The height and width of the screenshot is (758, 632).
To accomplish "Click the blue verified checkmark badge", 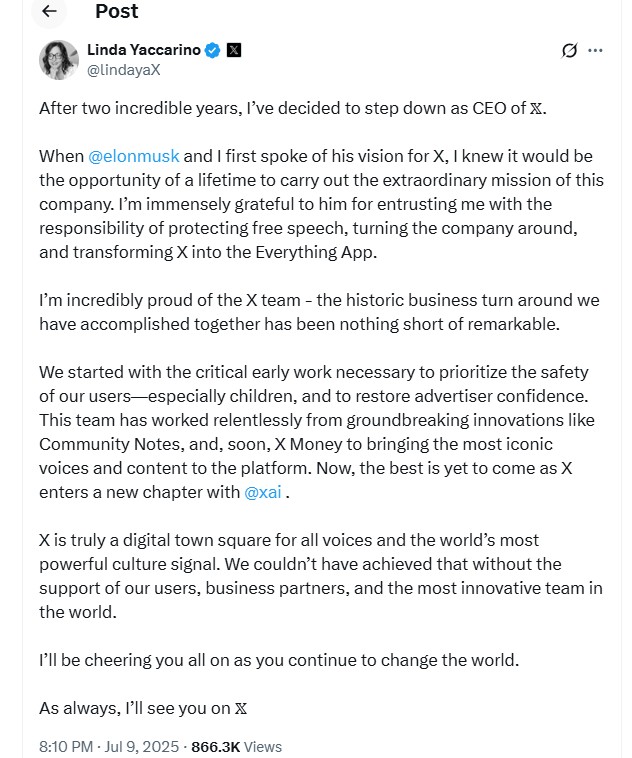I will [213, 50].
